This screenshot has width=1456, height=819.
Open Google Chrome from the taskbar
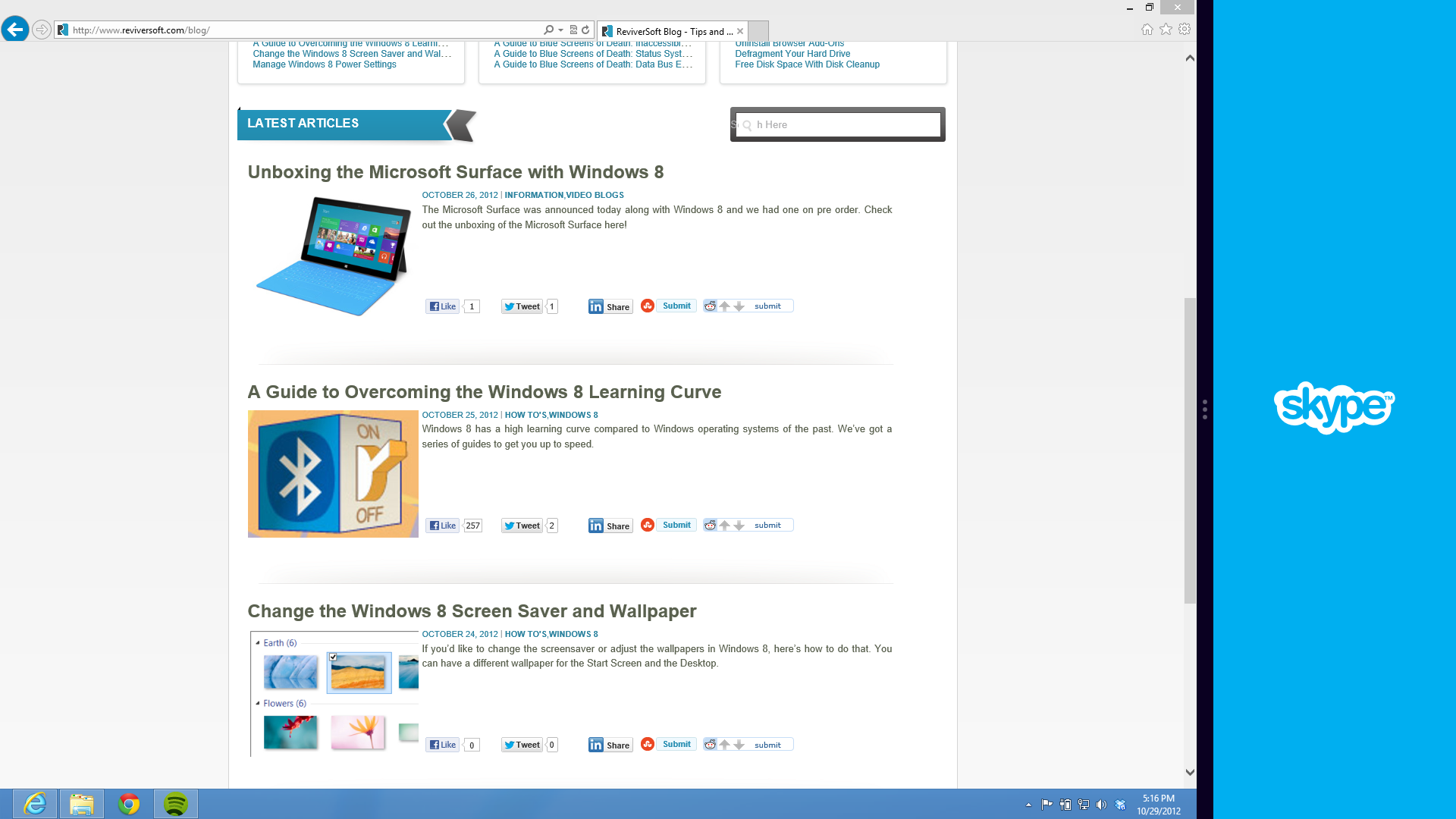129,804
